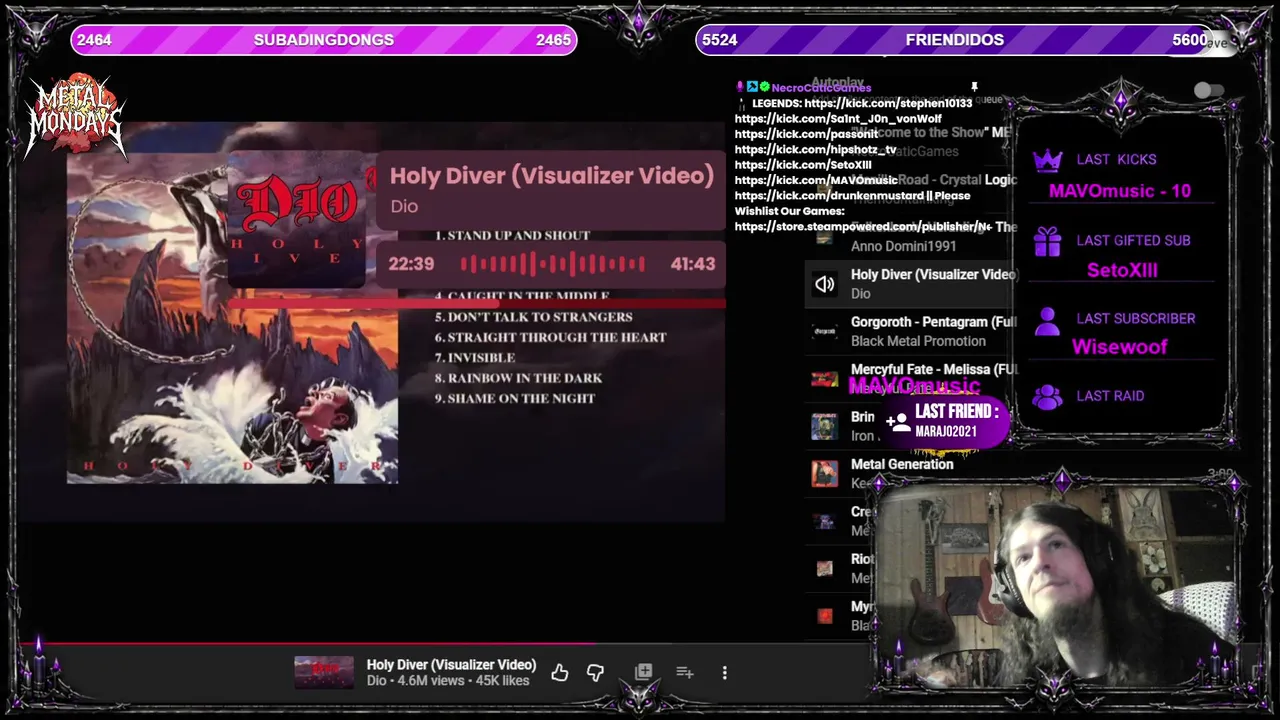Click the Last Subscriber person icon
Screen dimensions: 1280x720
pyautogui.click(x=1047, y=320)
